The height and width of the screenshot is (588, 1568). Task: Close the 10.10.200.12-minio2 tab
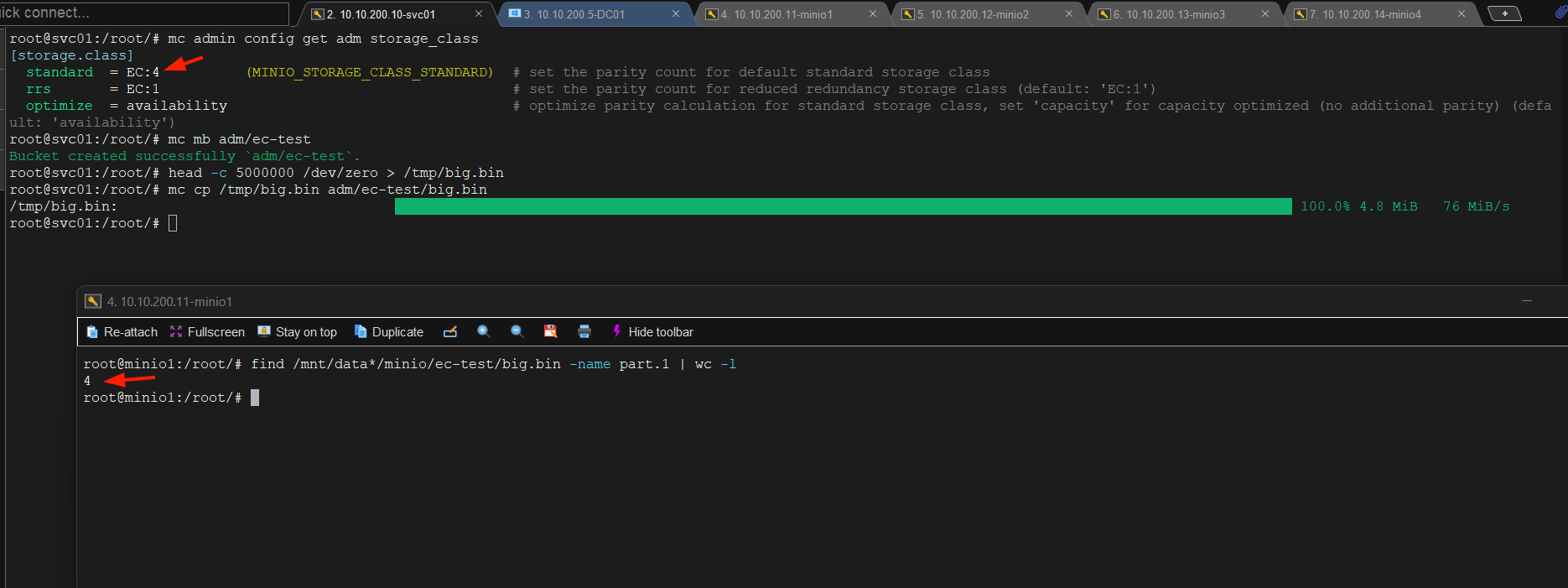coord(1068,13)
